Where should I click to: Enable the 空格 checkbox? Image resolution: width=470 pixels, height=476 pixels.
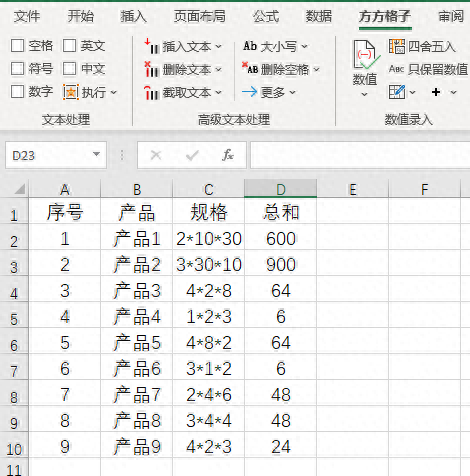coord(17,46)
